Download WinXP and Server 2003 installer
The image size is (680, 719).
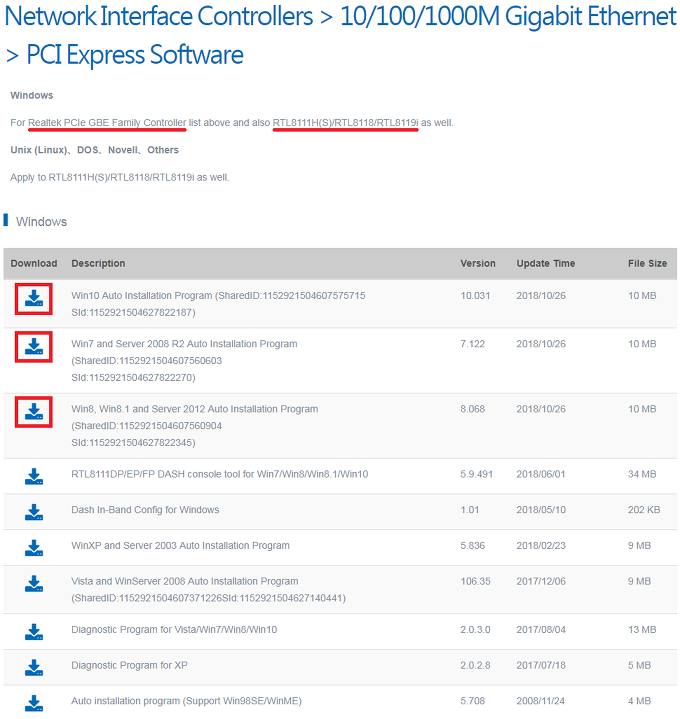point(33,548)
